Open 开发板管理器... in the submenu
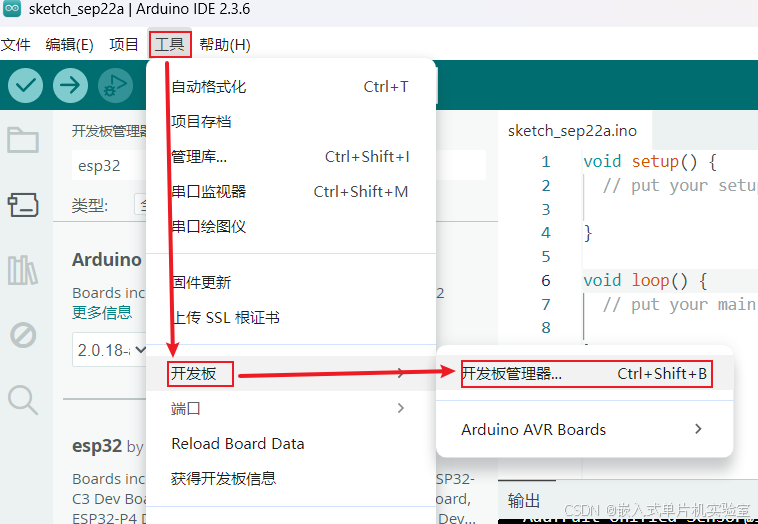The width and height of the screenshot is (758, 524). pos(584,374)
